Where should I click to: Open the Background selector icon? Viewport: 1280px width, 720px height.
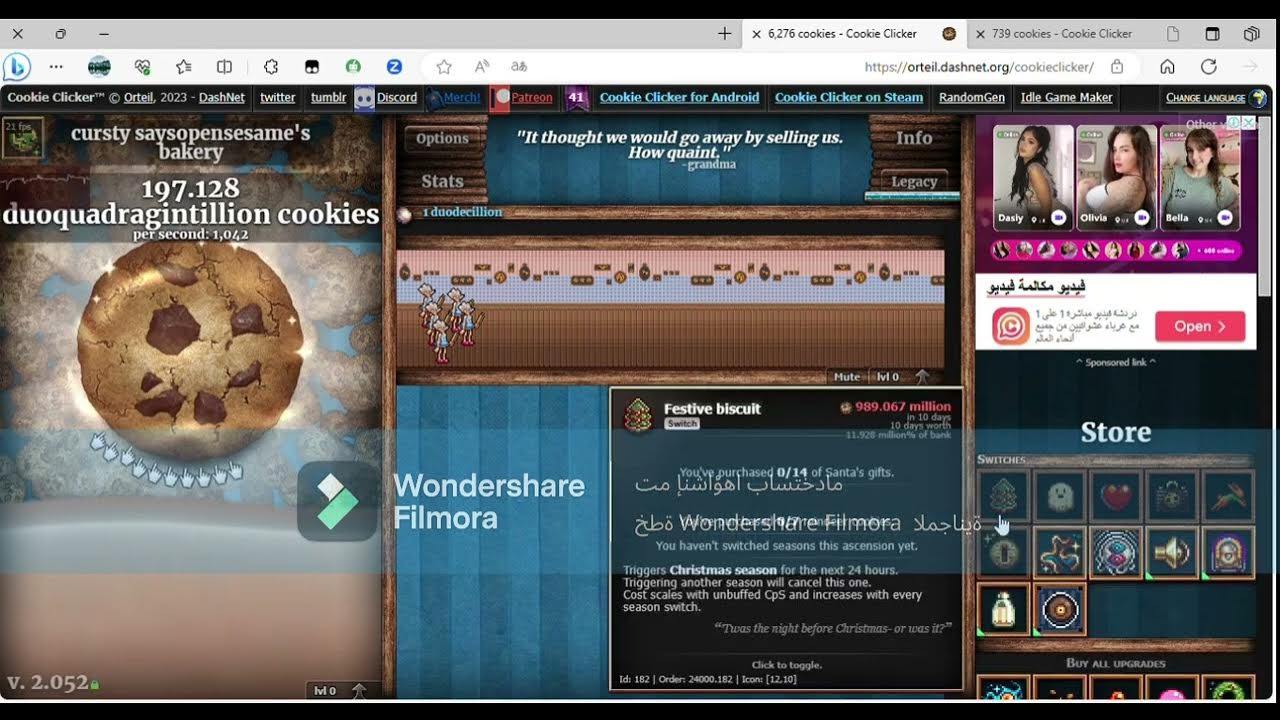[1116, 552]
